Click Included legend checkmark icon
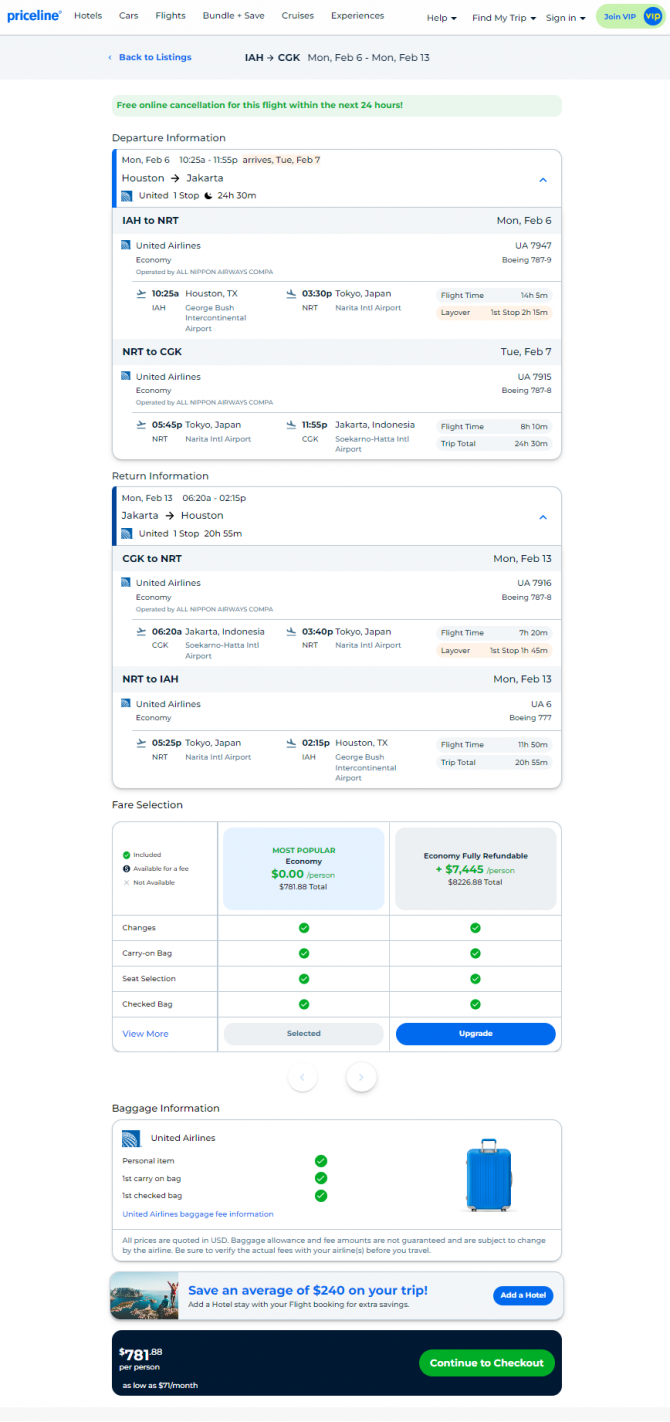 126,855
